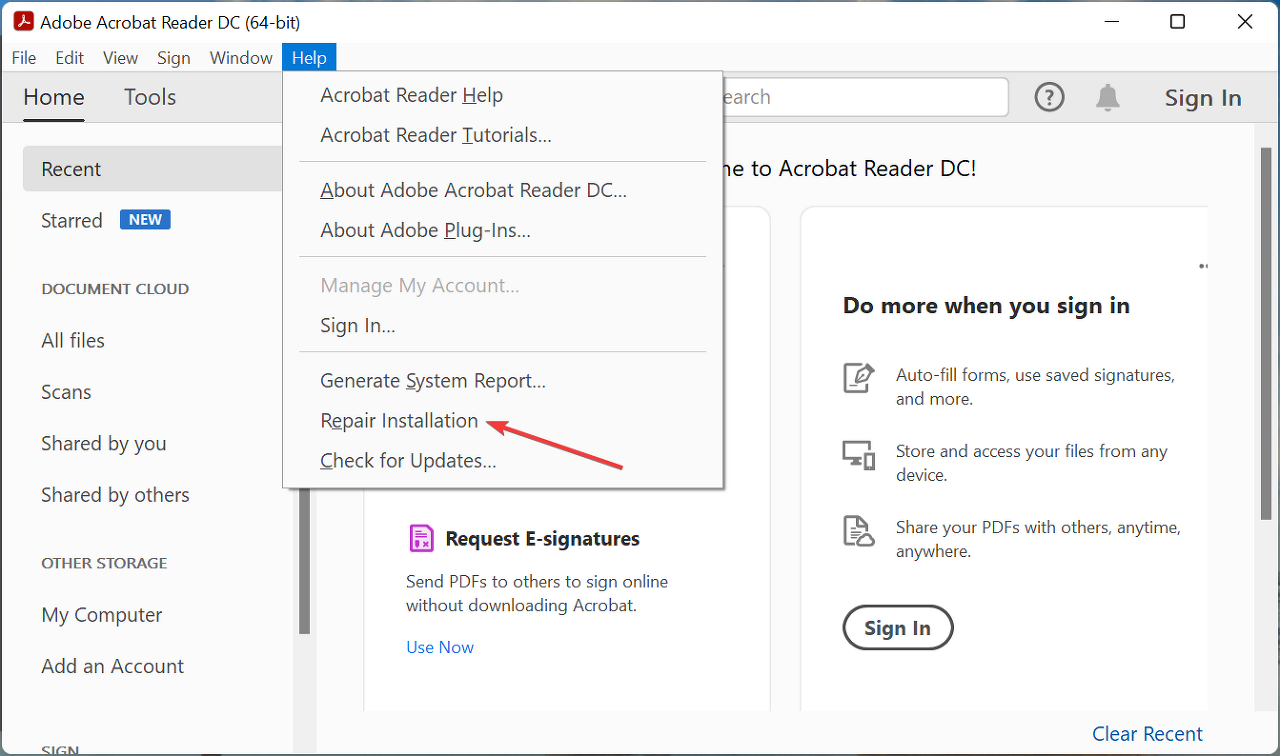Click the OTHER STORAGE section label

tap(104, 563)
